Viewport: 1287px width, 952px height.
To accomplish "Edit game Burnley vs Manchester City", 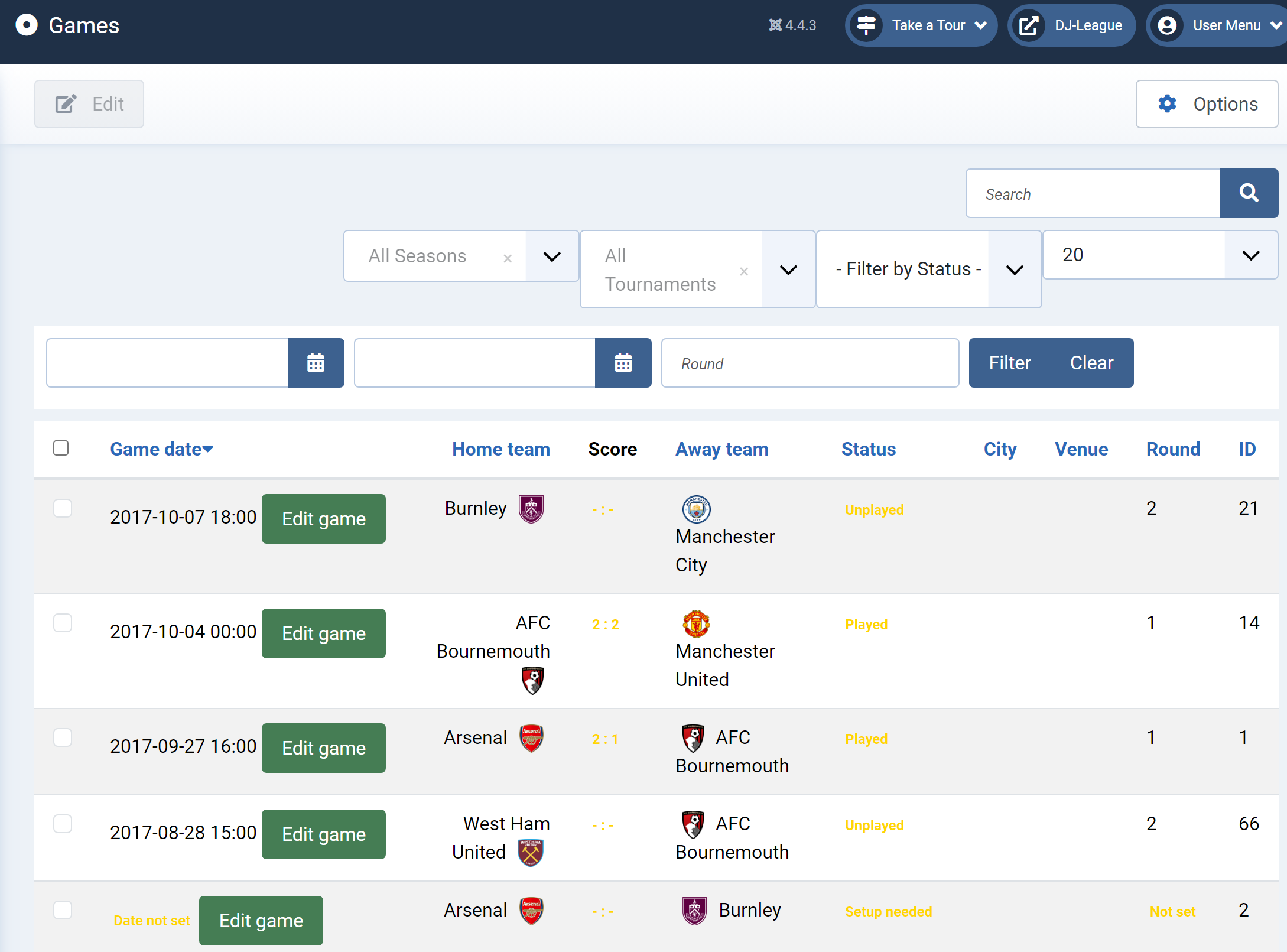I will click(324, 519).
